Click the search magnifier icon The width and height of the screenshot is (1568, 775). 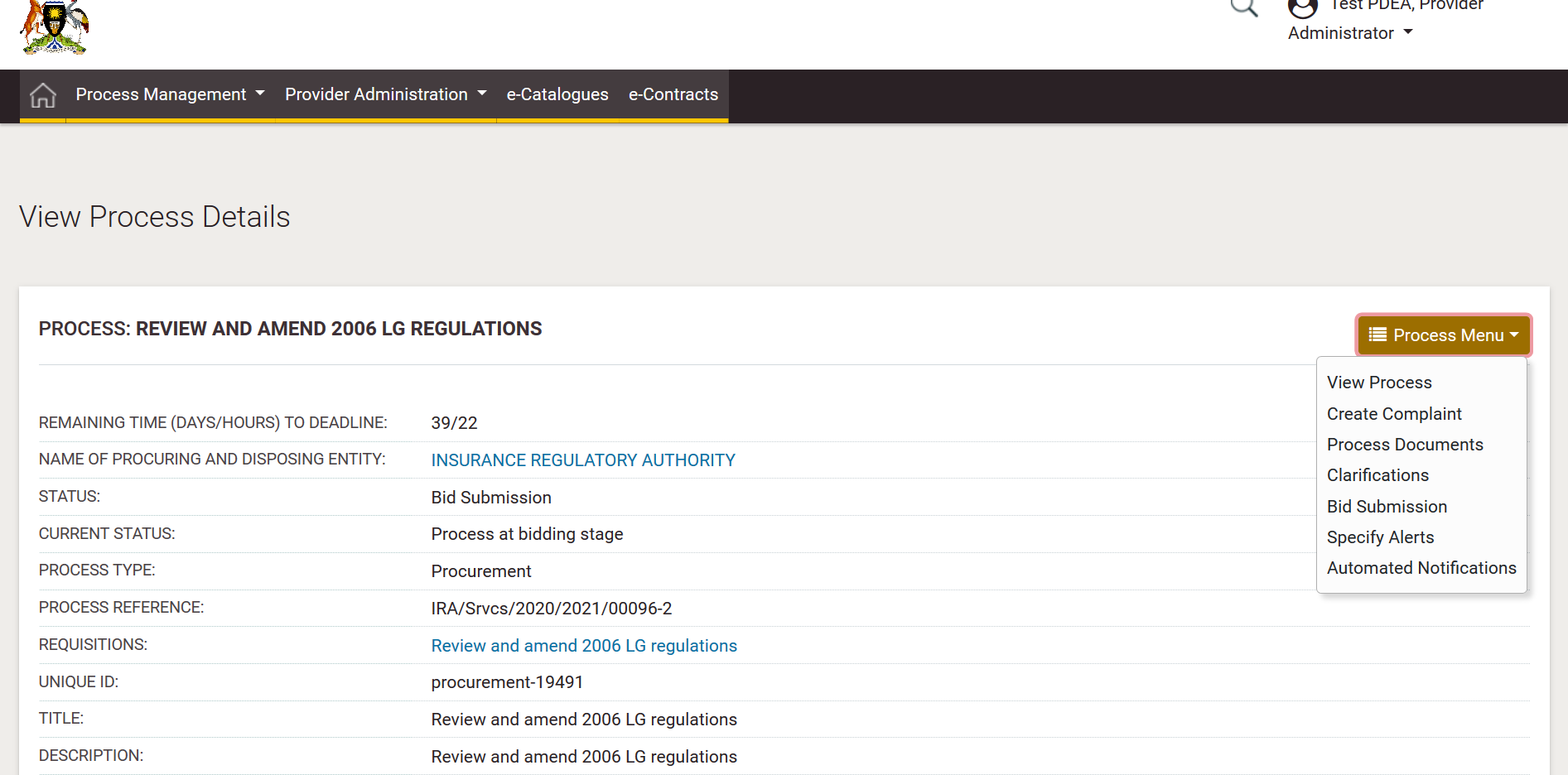pyautogui.click(x=1243, y=7)
